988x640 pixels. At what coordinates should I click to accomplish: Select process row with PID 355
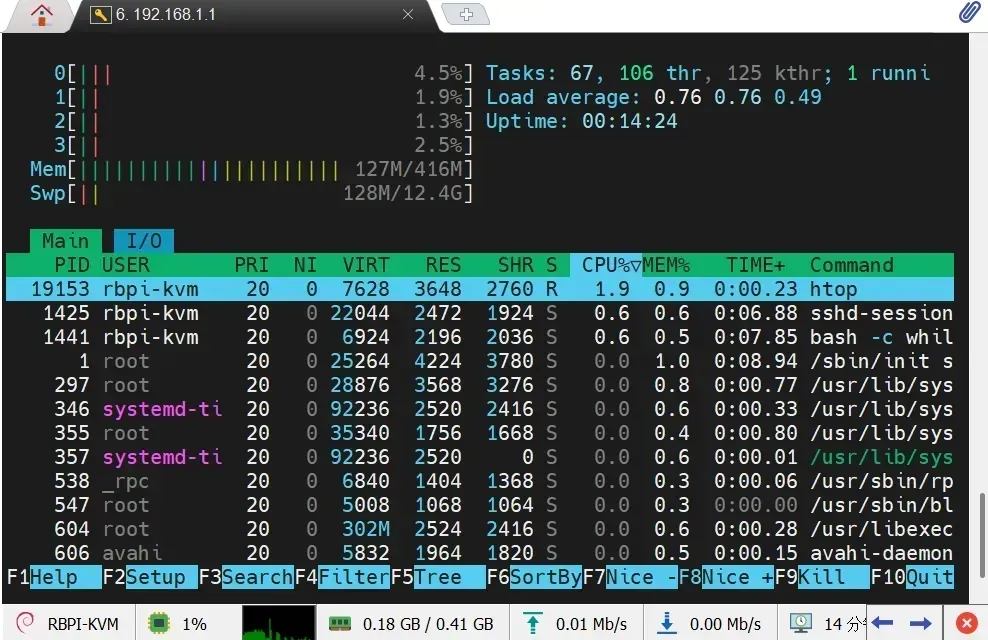(x=480, y=433)
